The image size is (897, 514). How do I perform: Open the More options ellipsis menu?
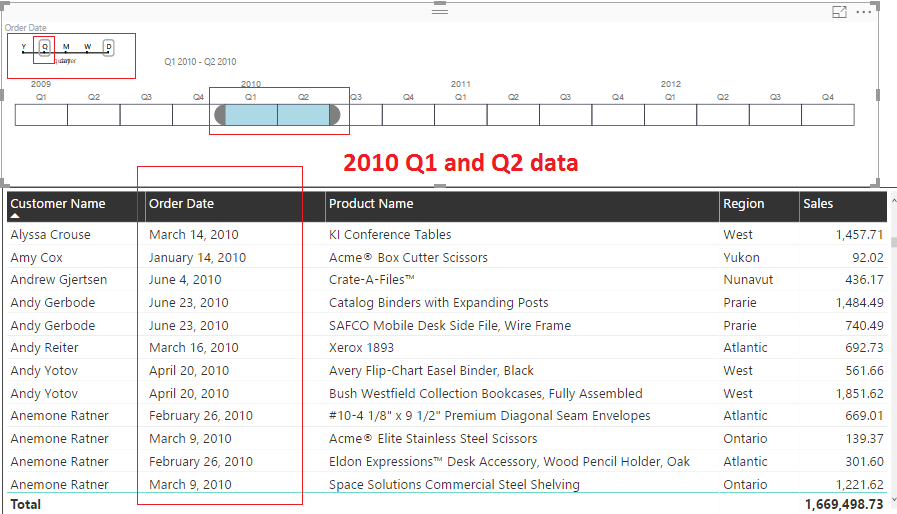[864, 12]
